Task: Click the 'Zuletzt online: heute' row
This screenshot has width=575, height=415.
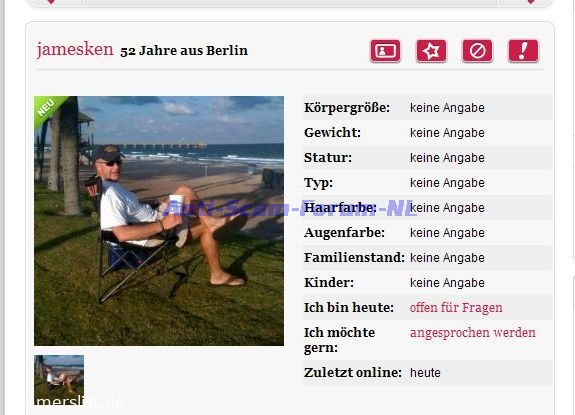Action: tap(427, 372)
